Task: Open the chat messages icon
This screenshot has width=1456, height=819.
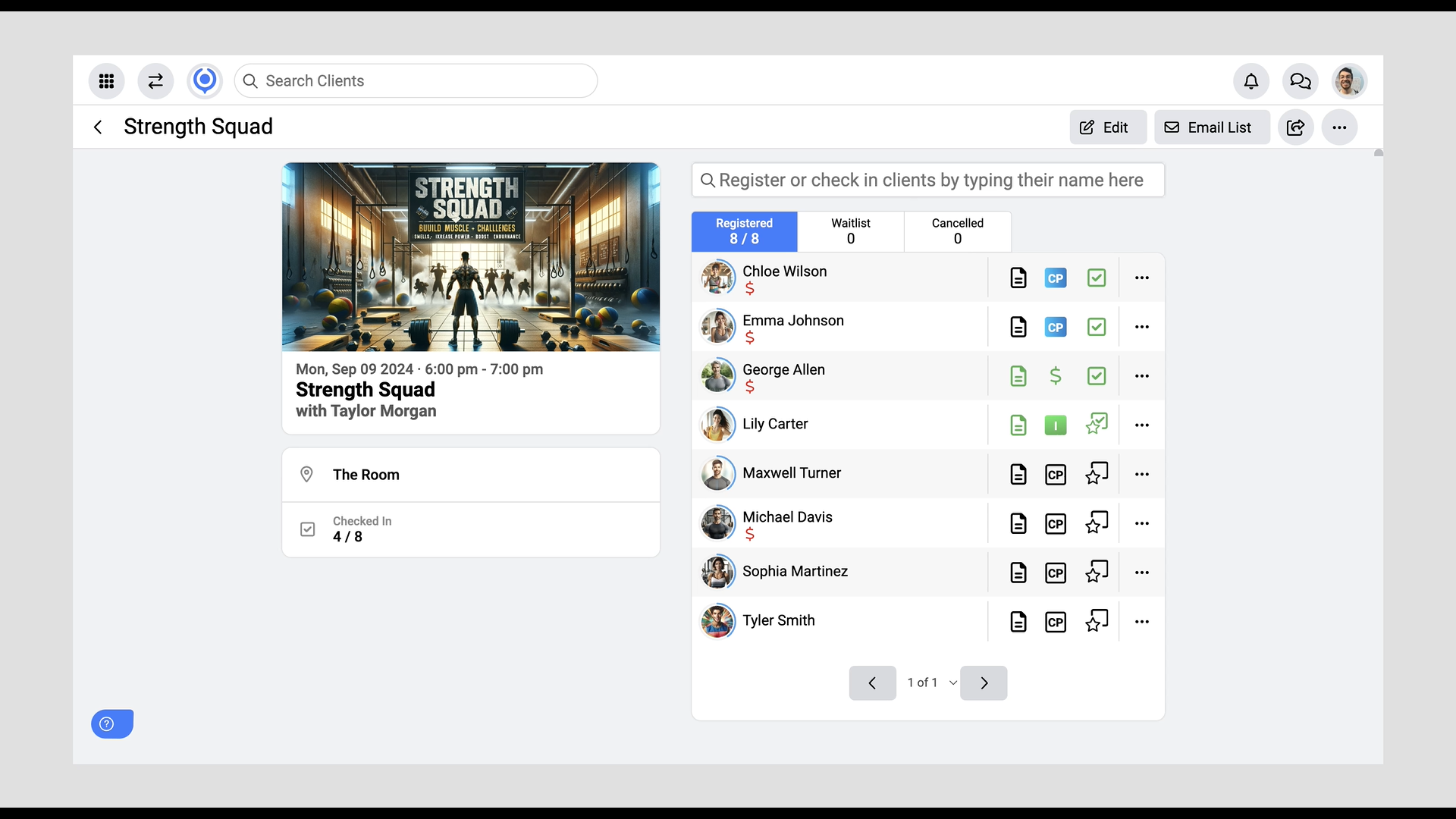Action: tap(1301, 81)
